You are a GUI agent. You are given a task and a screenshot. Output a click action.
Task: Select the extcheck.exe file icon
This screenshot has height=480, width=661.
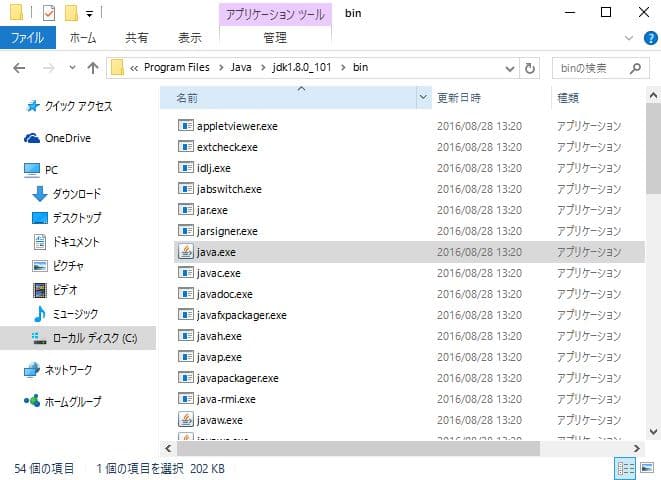tap(185, 147)
